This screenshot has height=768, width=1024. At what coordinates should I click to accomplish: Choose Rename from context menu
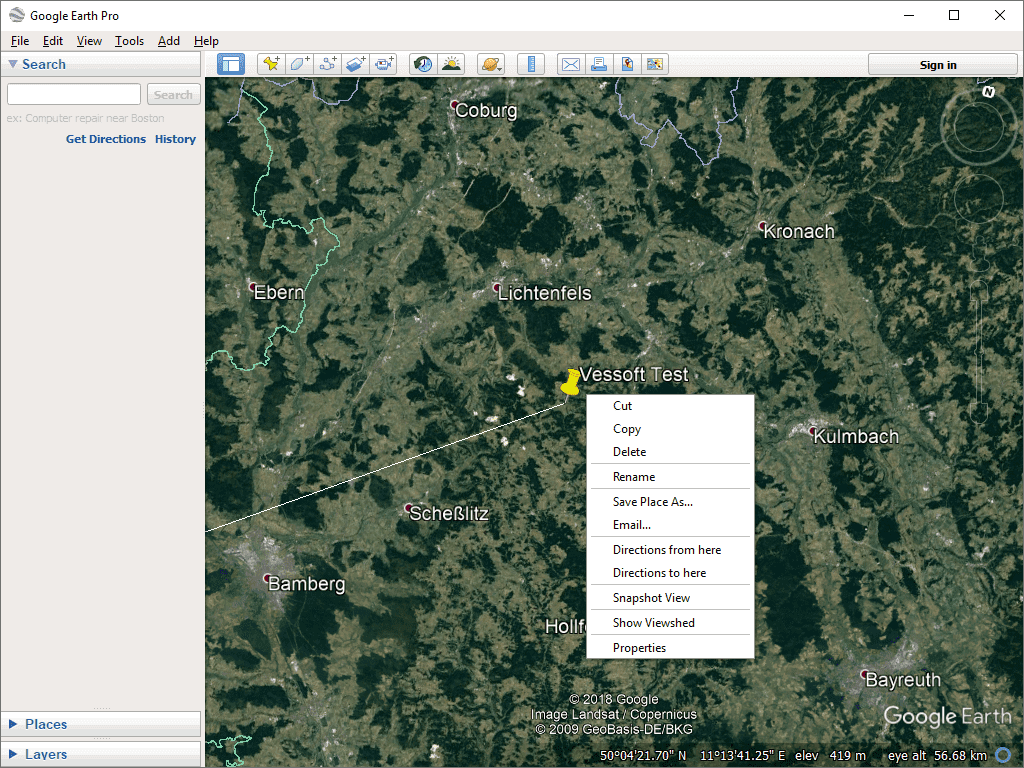click(x=670, y=477)
